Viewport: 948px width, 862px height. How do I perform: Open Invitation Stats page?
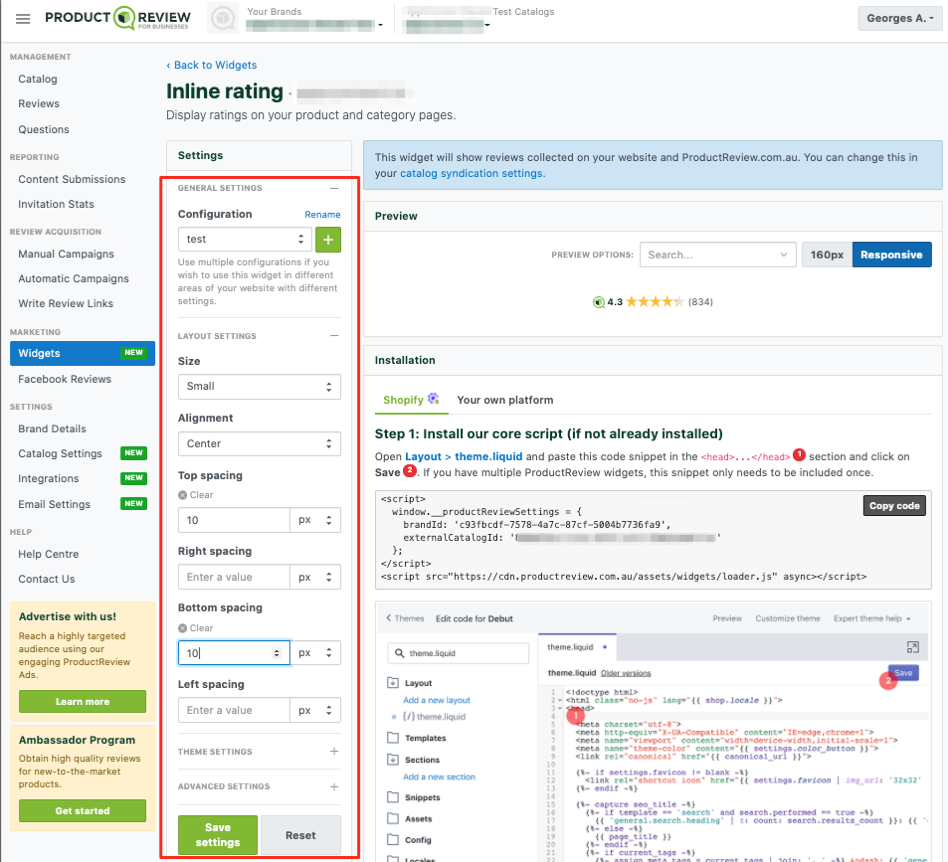tap(56, 204)
